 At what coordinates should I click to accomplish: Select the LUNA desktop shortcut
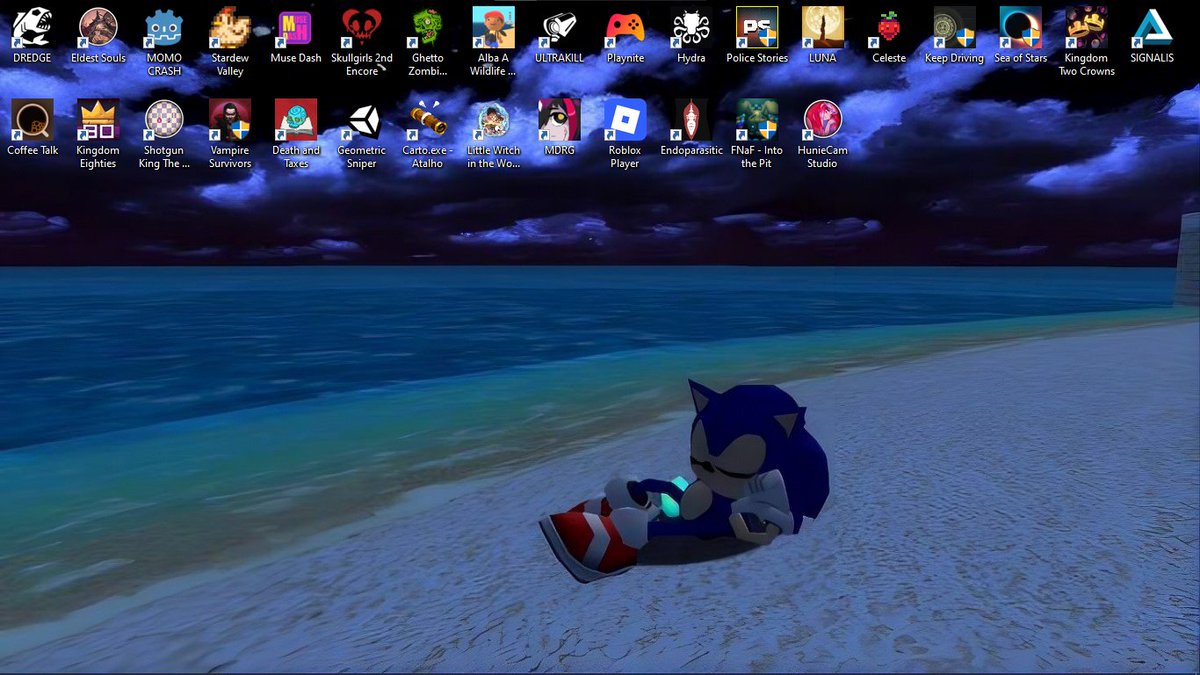point(823,28)
